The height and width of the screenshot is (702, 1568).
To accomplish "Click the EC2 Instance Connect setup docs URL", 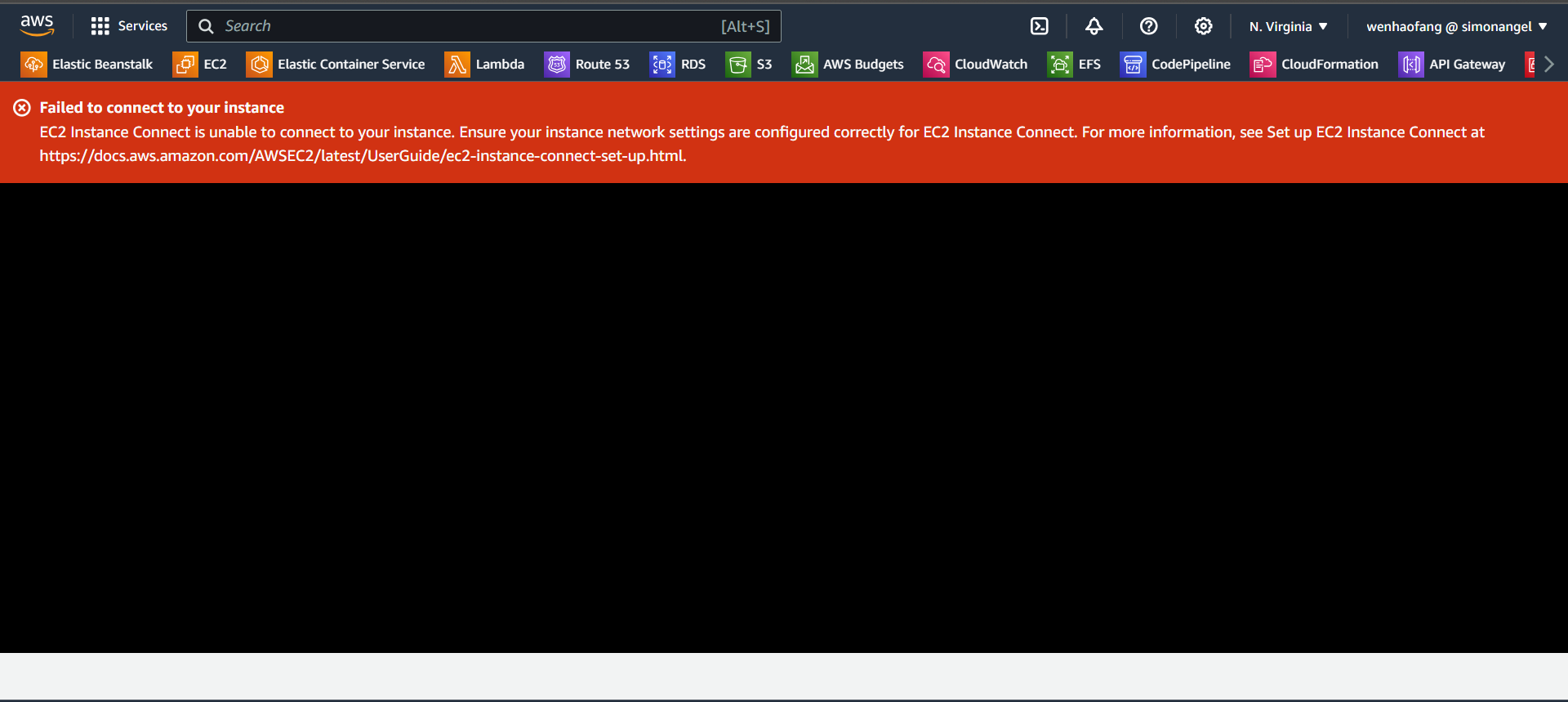I will [x=361, y=156].
